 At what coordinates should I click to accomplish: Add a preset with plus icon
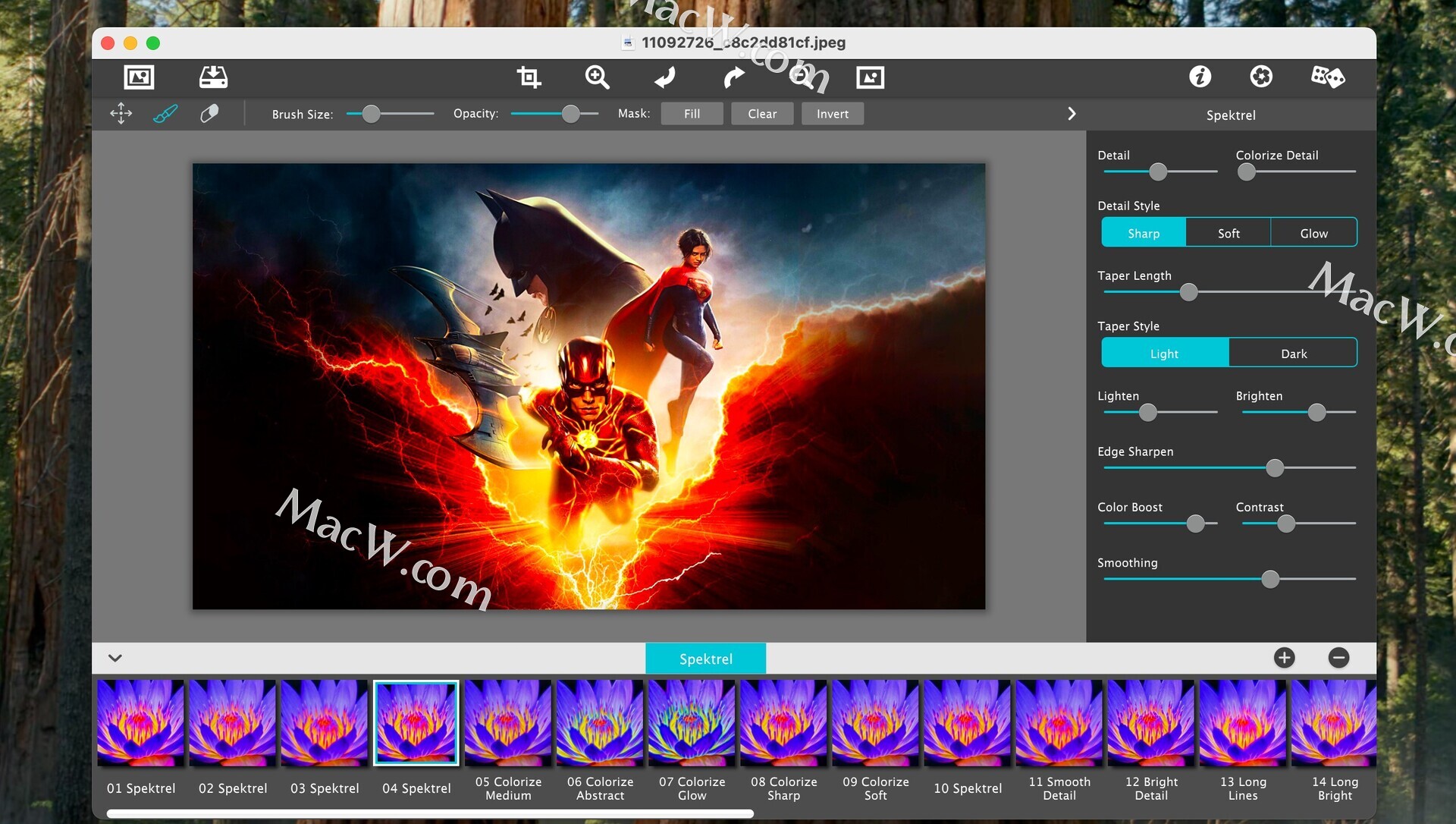coord(1284,658)
